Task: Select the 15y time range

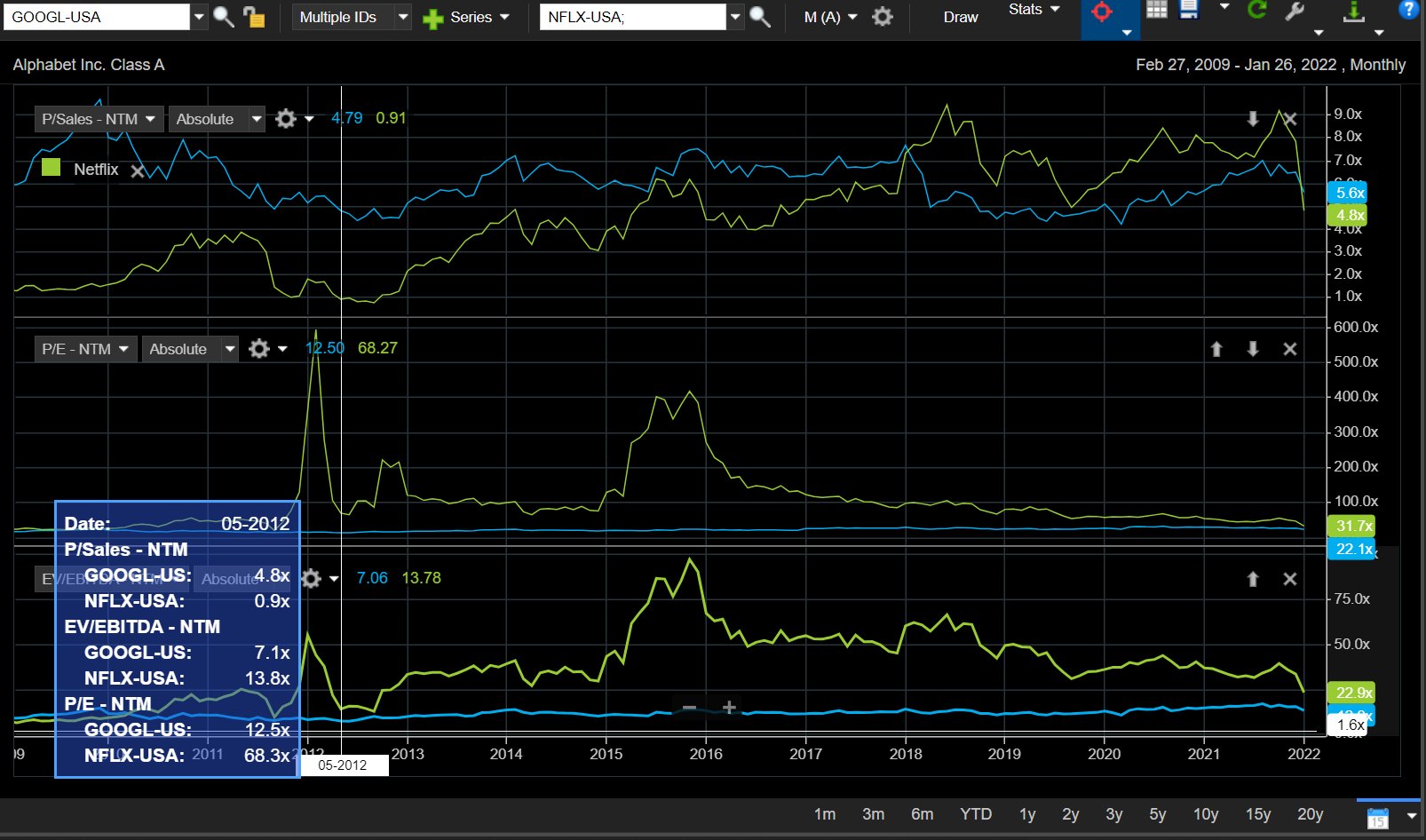Action: (1258, 814)
